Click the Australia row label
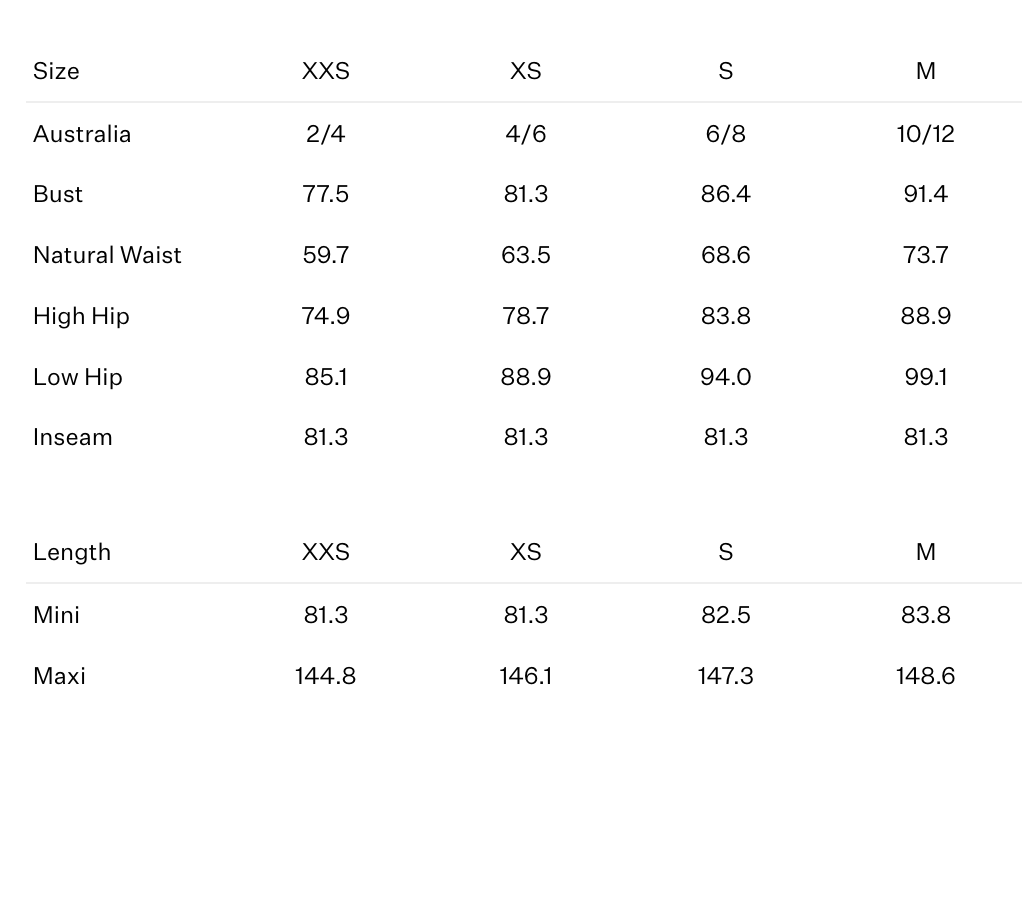The width and height of the screenshot is (1022, 916). (x=82, y=134)
